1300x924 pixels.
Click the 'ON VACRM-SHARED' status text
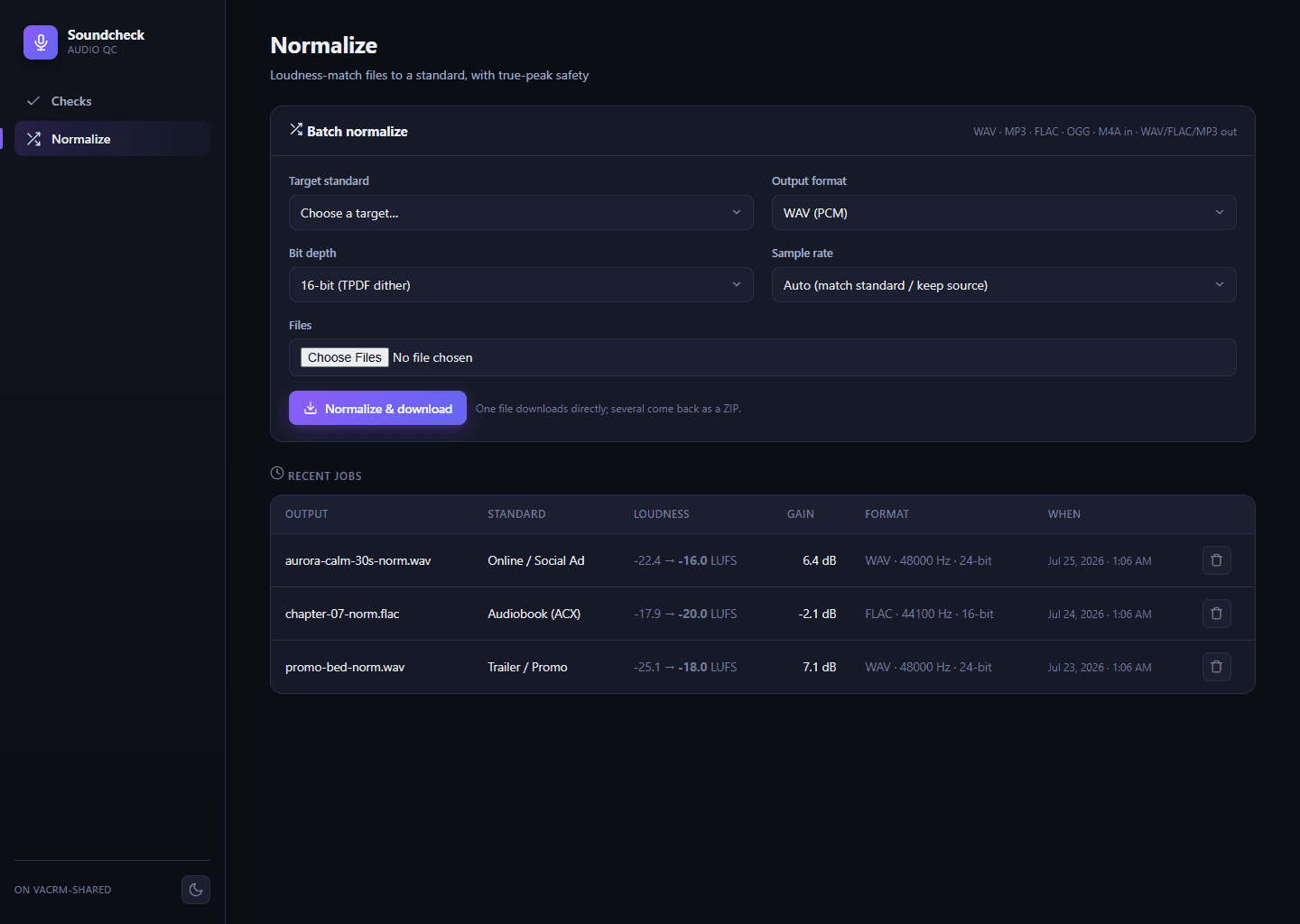tap(63, 890)
